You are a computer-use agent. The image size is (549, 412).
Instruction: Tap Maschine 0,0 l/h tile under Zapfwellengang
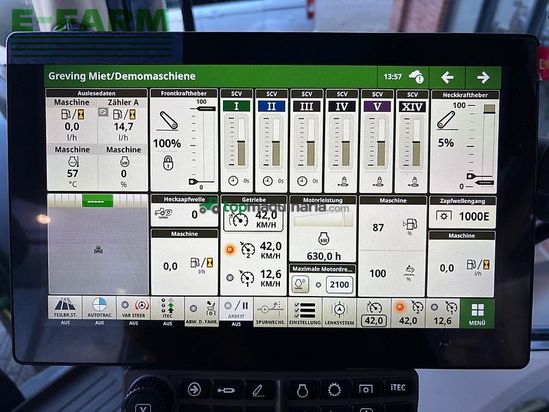point(461,264)
